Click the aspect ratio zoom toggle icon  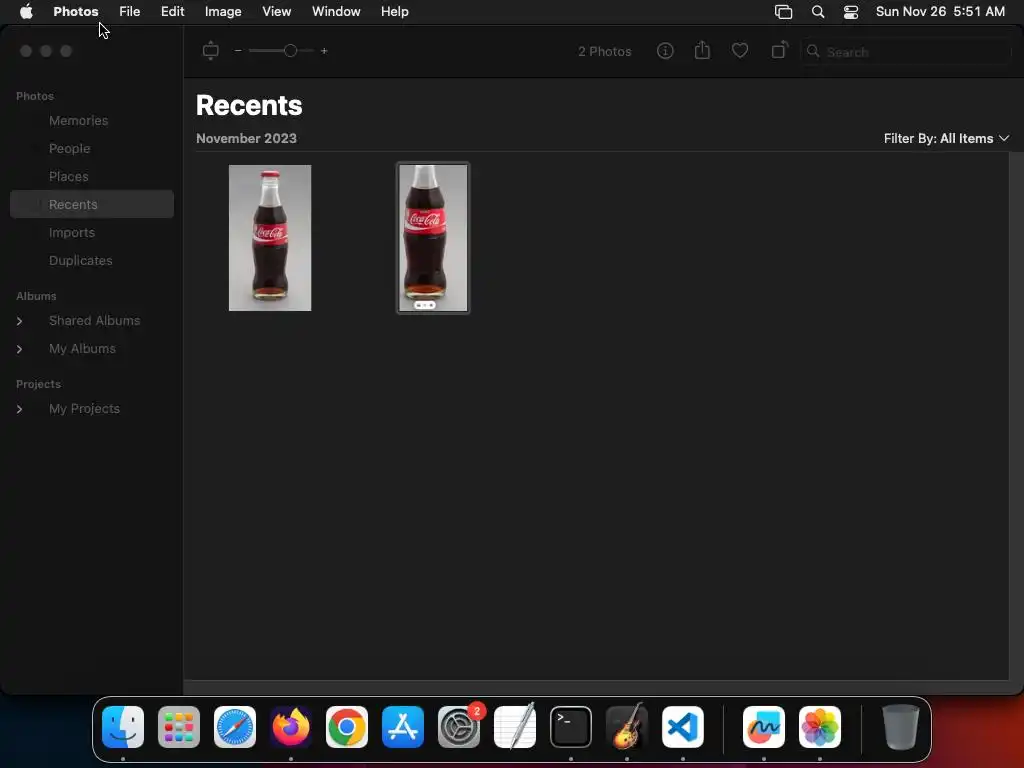pos(210,50)
